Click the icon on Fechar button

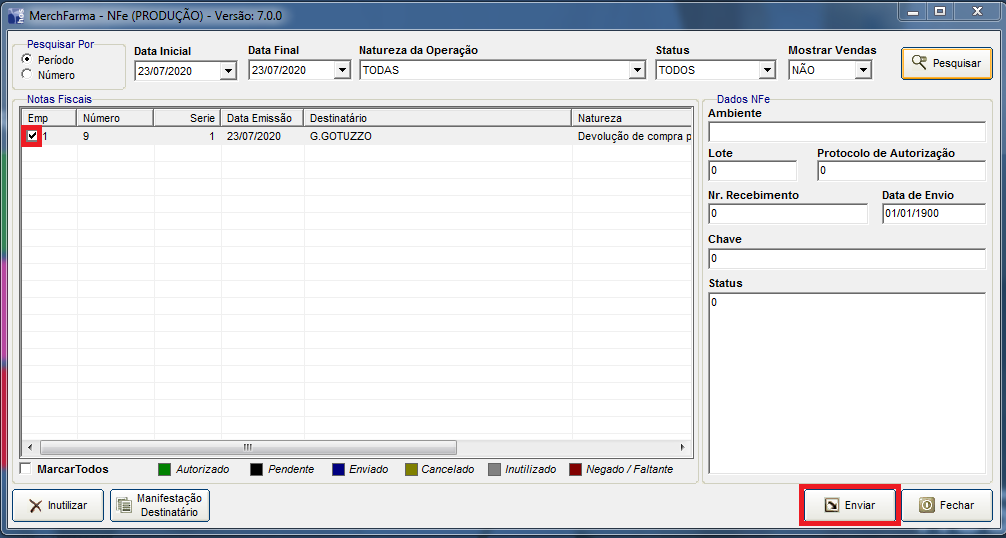926,506
